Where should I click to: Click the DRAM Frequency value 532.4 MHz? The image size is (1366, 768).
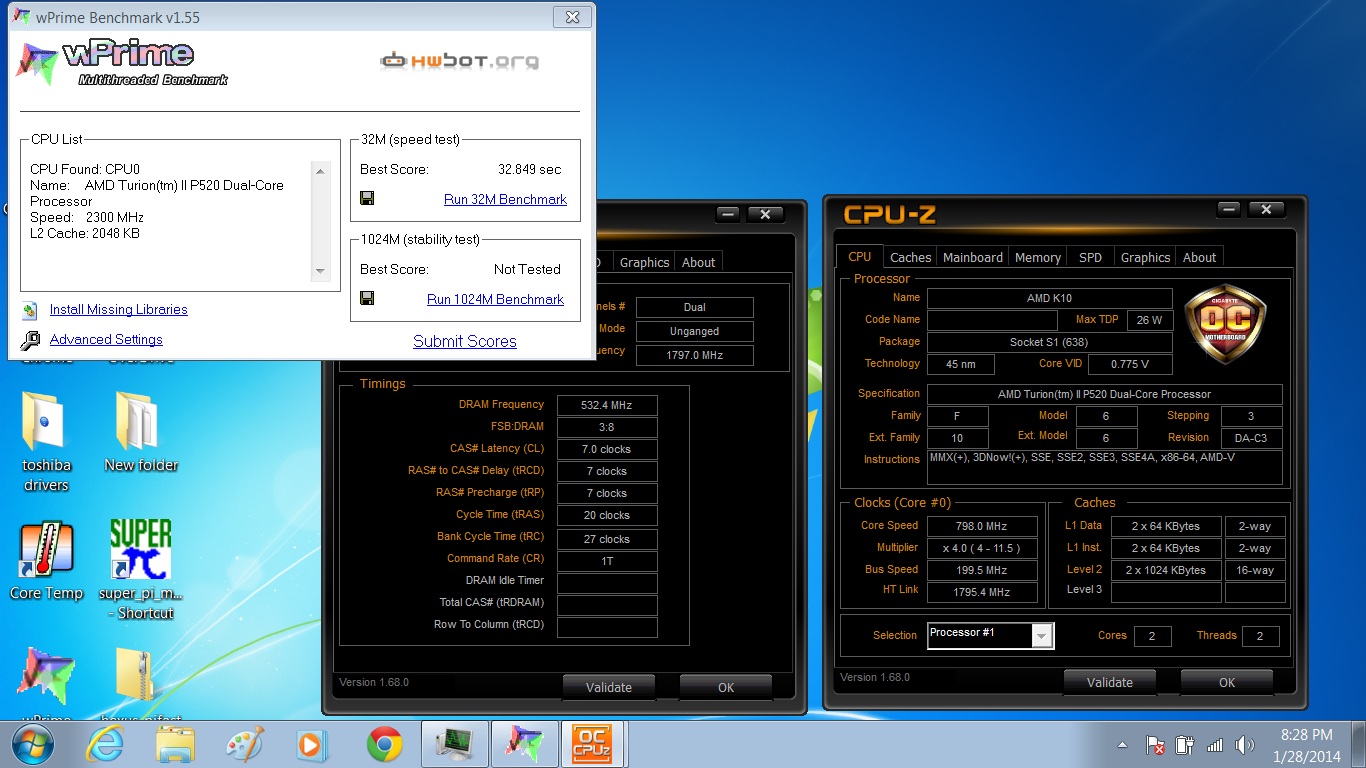(608, 405)
